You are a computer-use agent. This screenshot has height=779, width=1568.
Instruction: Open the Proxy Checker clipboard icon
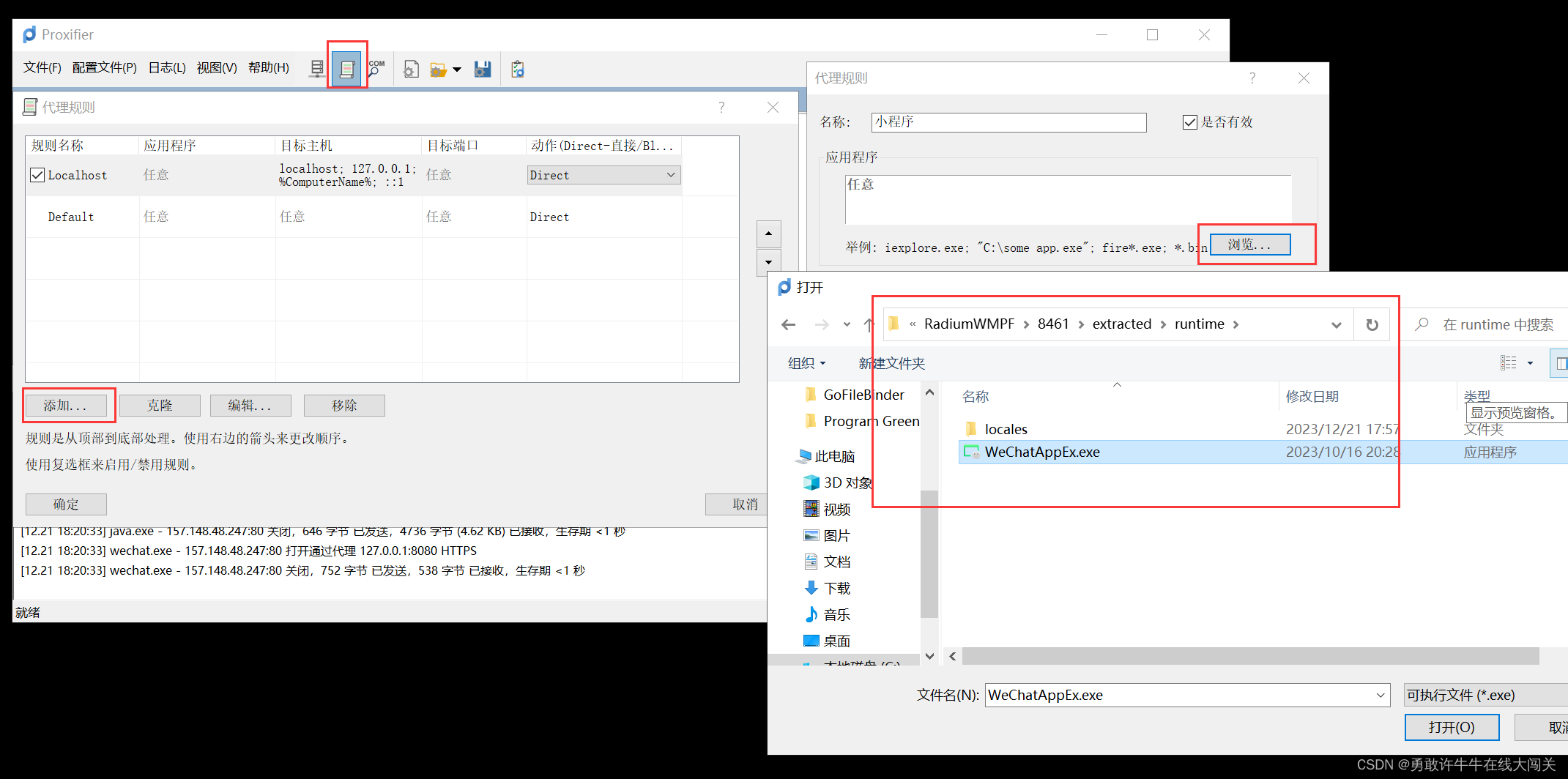(x=518, y=69)
